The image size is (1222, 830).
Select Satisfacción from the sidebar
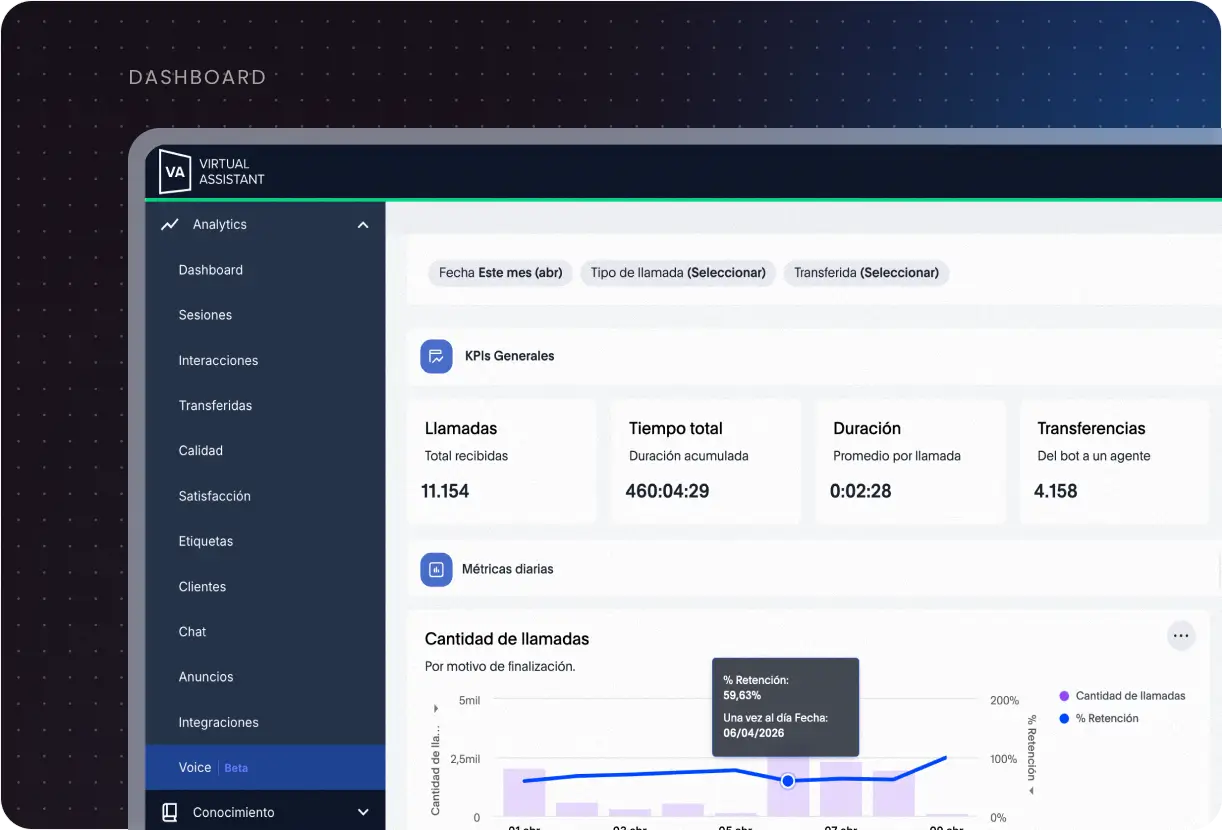pyautogui.click(x=214, y=496)
